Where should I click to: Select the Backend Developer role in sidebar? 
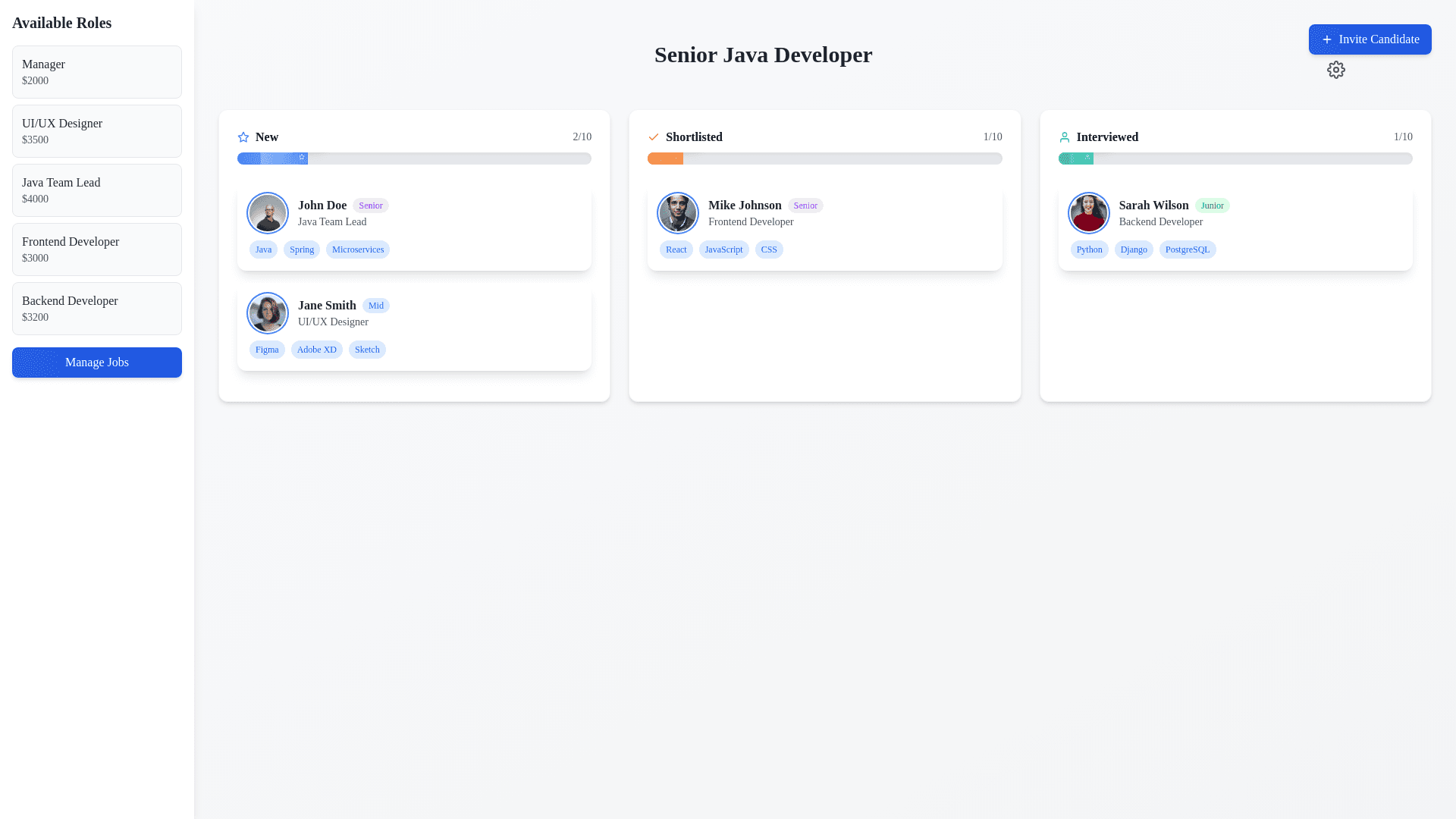click(97, 309)
